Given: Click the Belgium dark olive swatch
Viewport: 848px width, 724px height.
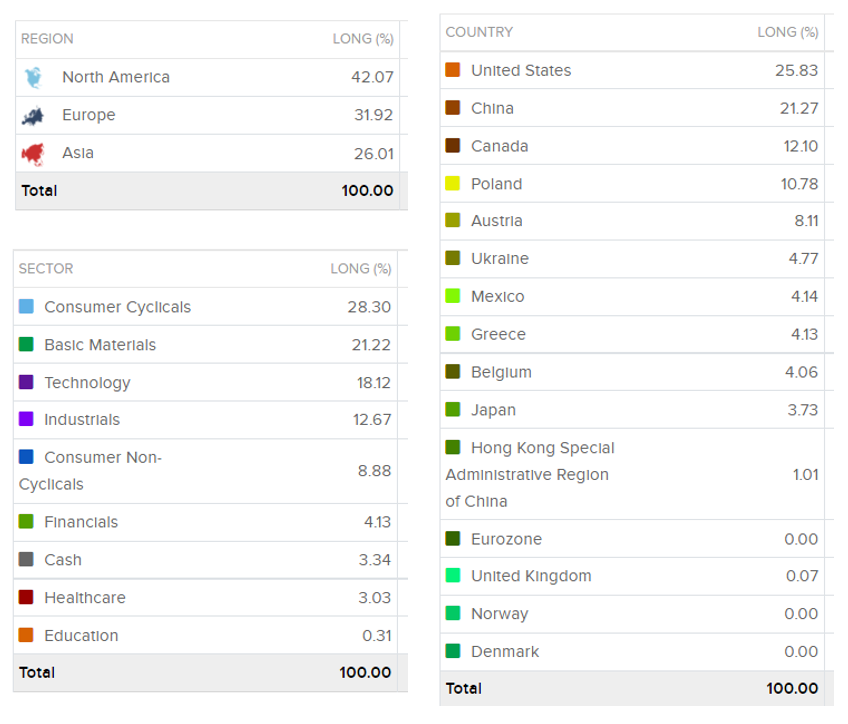Looking at the screenshot, I should point(453,371).
